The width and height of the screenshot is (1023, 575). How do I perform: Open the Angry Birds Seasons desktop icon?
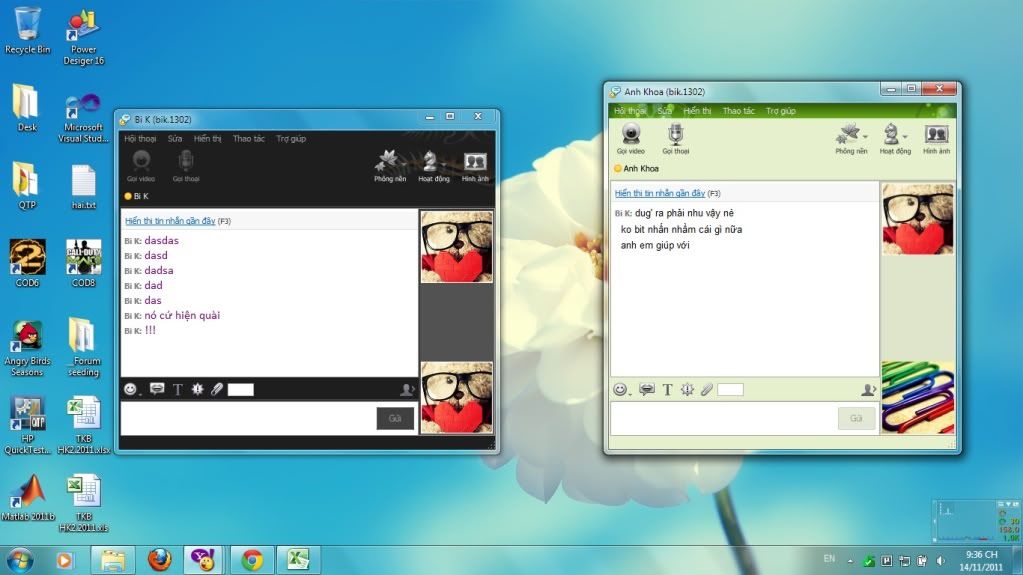coord(27,349)
